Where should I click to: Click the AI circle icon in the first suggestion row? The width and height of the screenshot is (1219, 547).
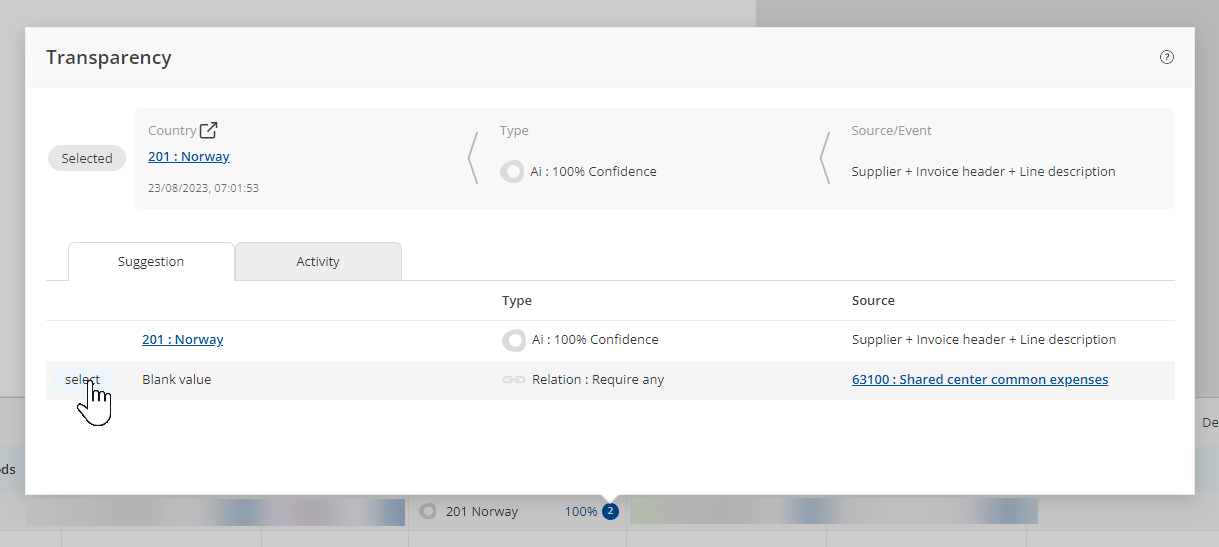[514, 340]
